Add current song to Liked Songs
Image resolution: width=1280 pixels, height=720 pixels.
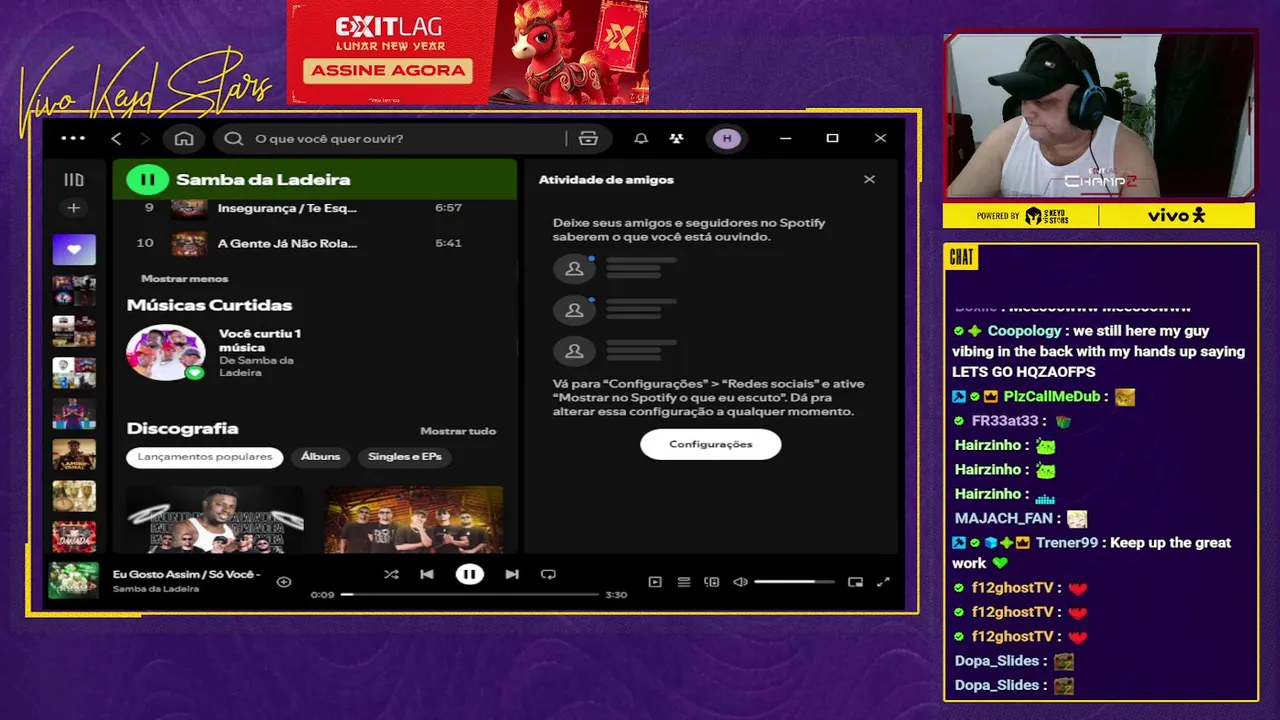click(x=284, y=582)
